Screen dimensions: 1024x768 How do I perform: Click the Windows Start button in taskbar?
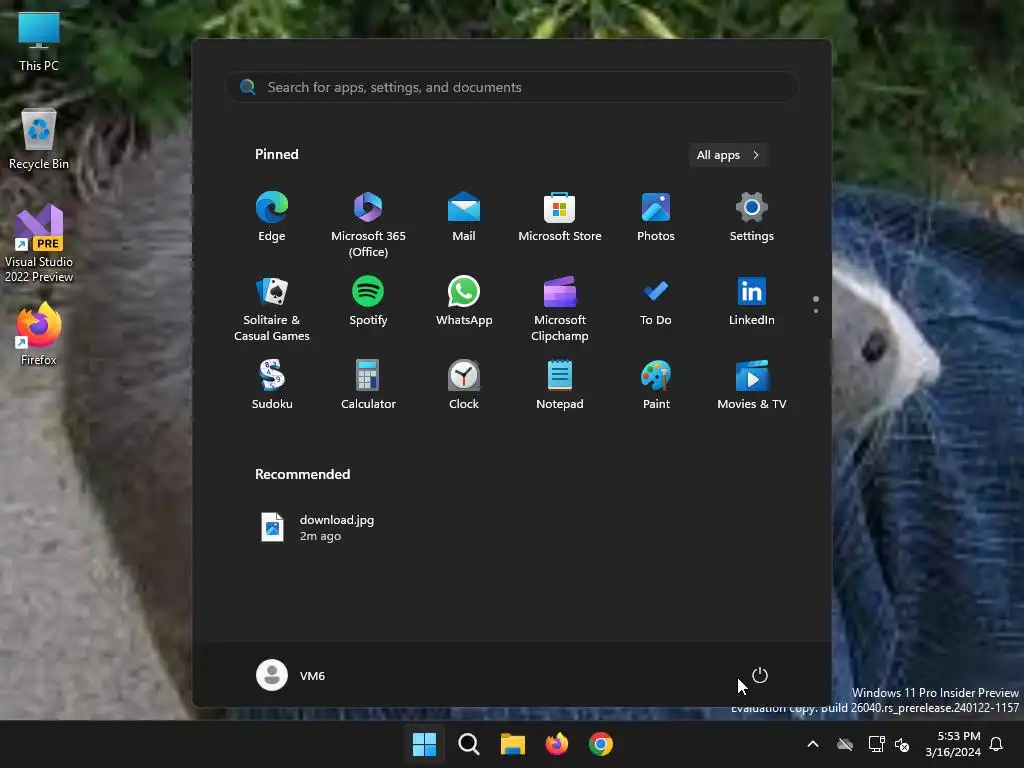[424, 744]
